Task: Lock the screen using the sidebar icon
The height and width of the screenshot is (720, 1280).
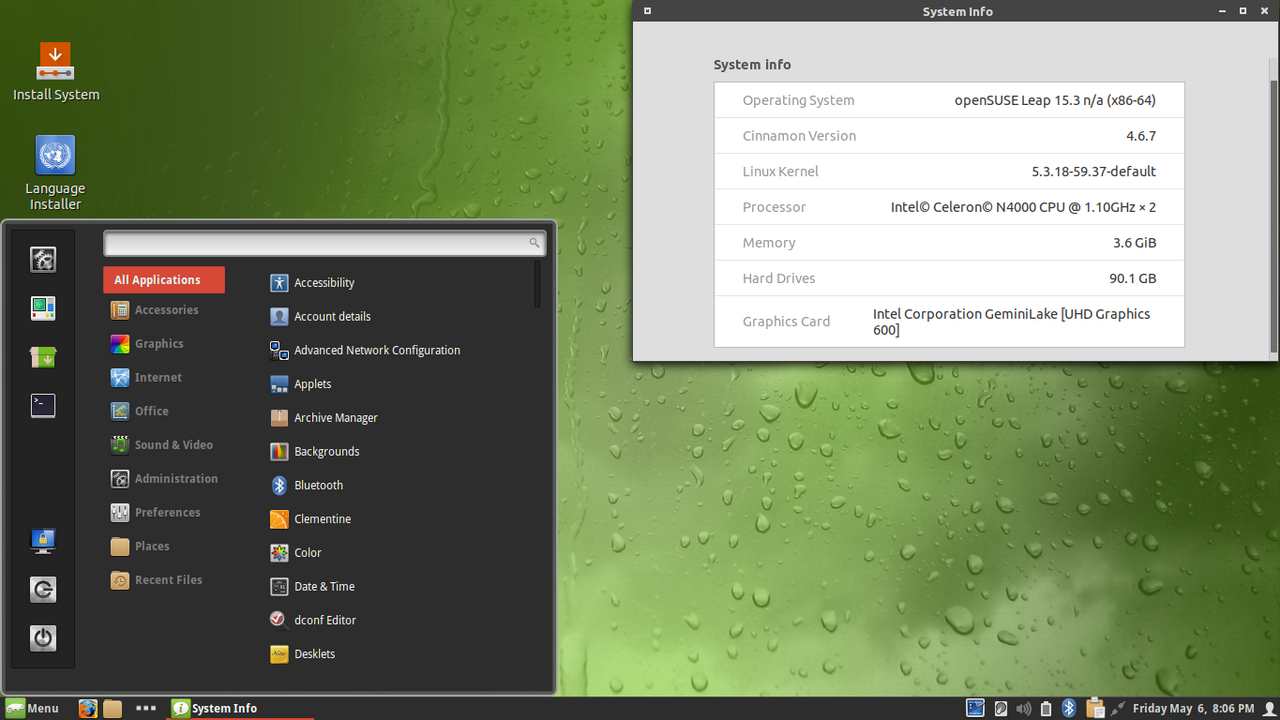Action: click(43, 541)
